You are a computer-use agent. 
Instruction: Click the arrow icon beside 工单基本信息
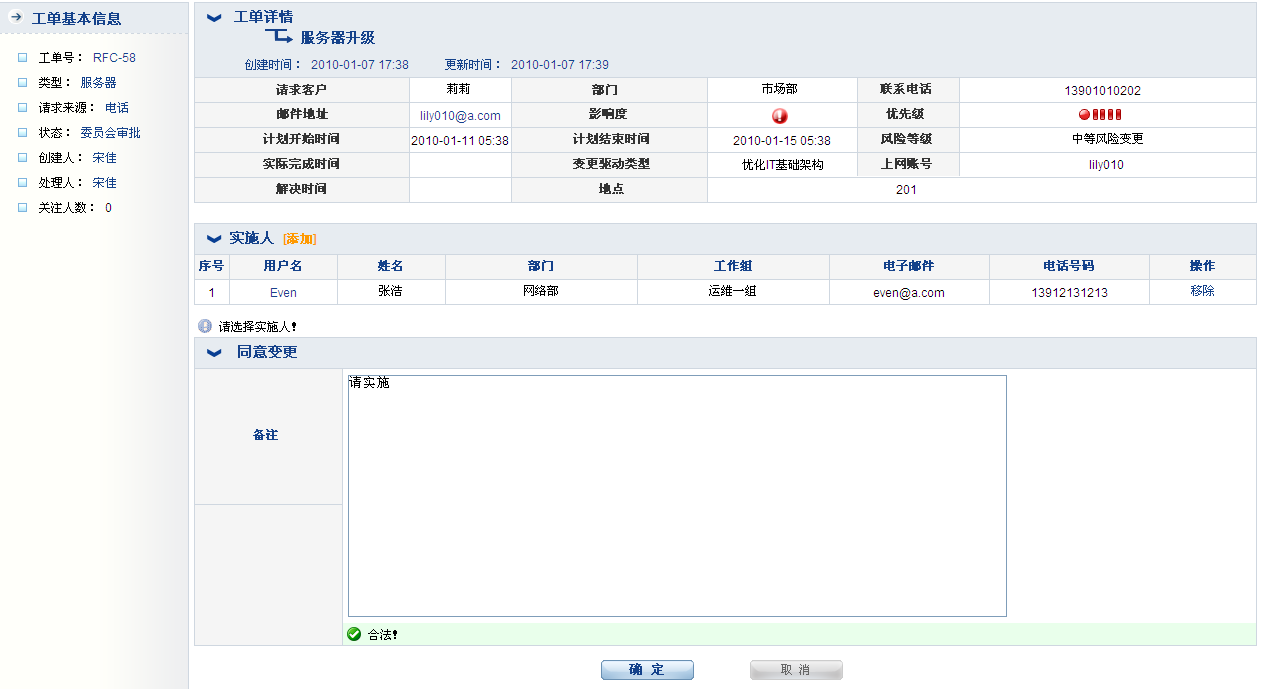coord(16,17)
